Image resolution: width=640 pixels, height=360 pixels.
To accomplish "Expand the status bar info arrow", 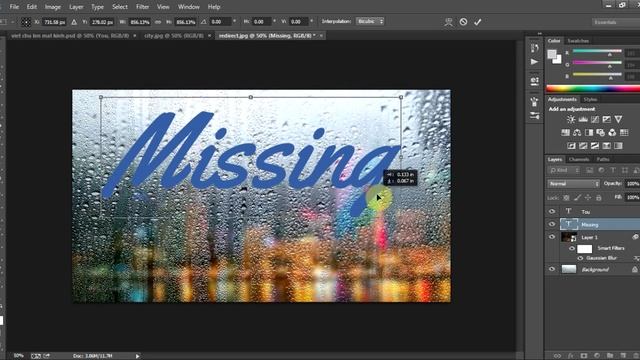I will pos(138,356).
